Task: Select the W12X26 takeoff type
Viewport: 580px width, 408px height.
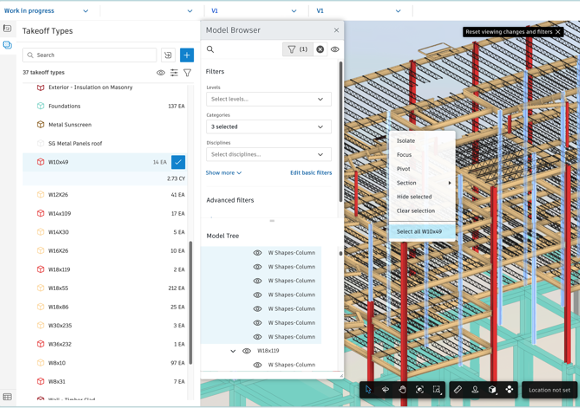Action: pos(104,195)
